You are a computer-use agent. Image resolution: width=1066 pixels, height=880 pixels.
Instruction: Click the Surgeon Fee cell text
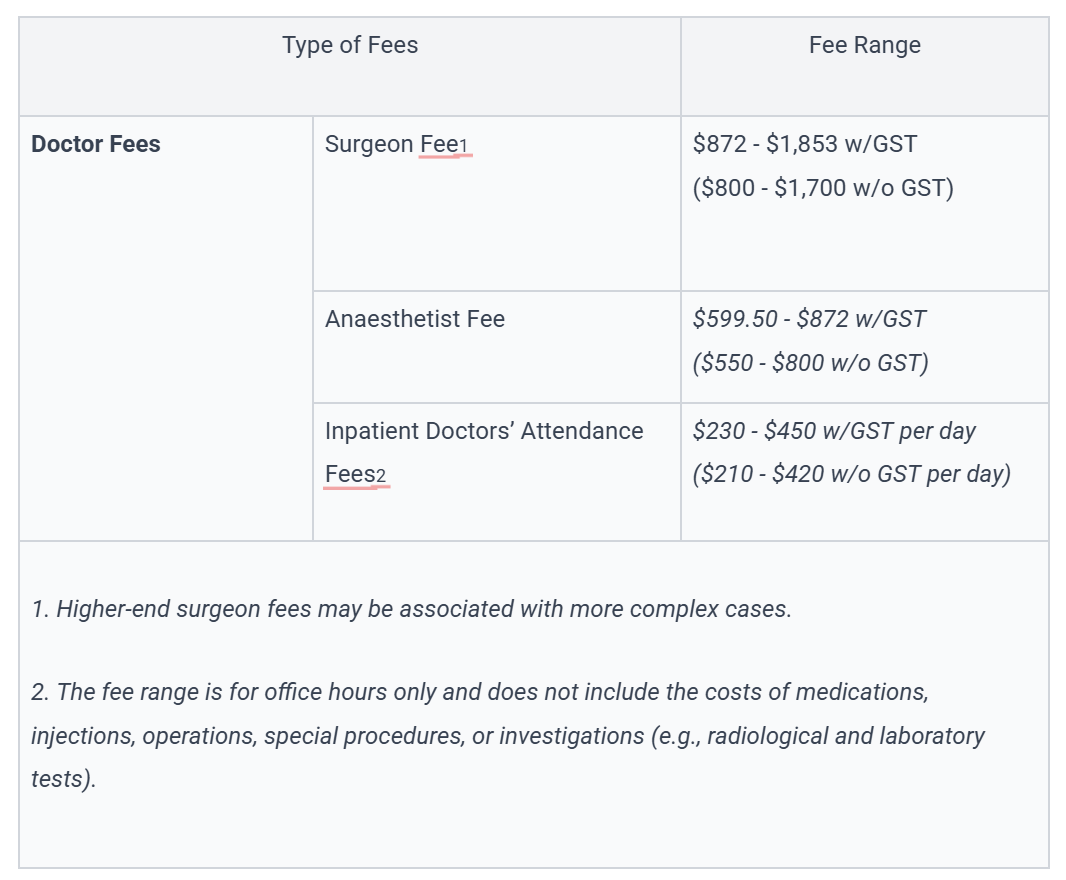(396, 144)
